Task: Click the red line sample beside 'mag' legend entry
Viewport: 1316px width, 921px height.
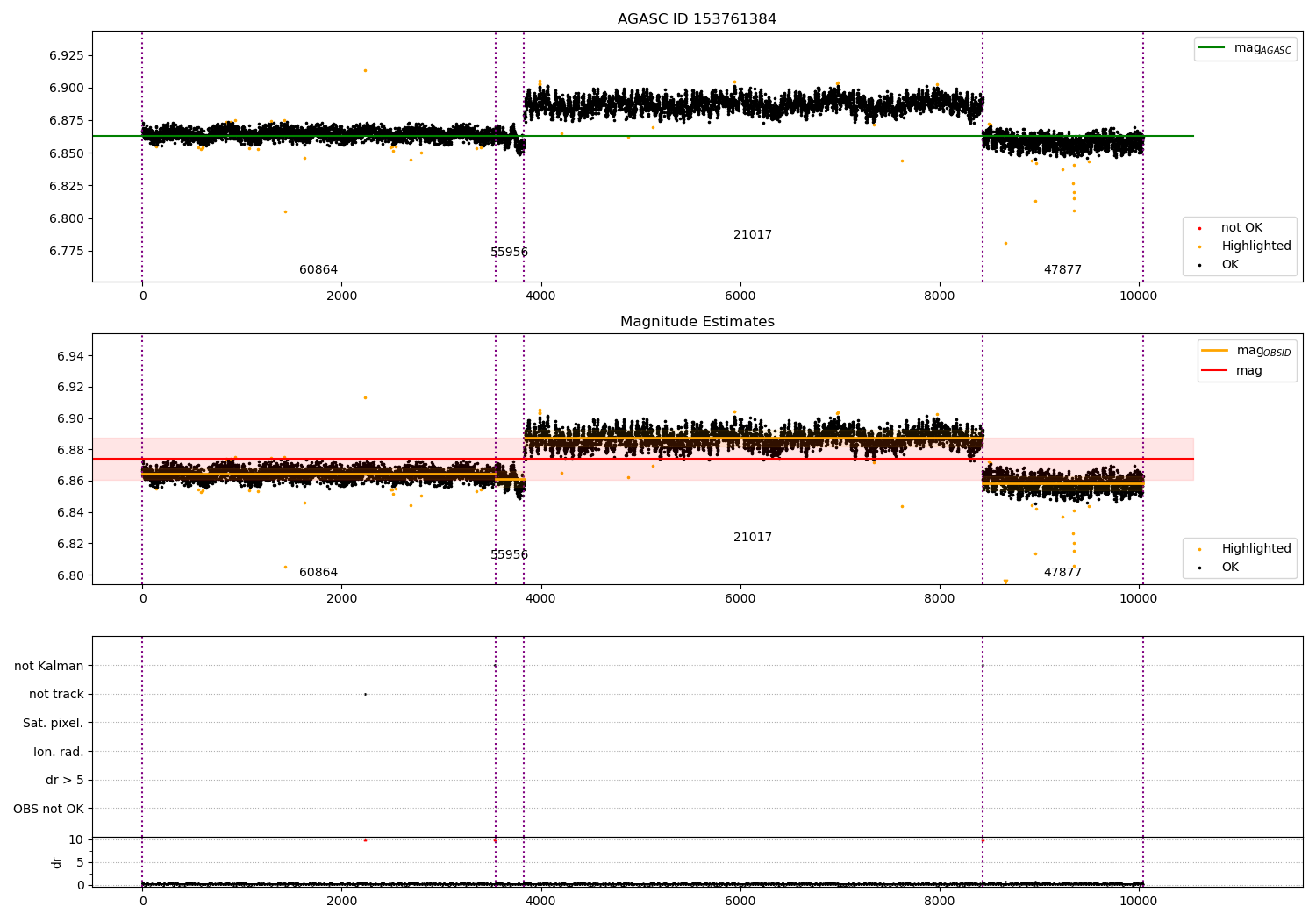Action: pyautogui.click(x=1214, y=371)
